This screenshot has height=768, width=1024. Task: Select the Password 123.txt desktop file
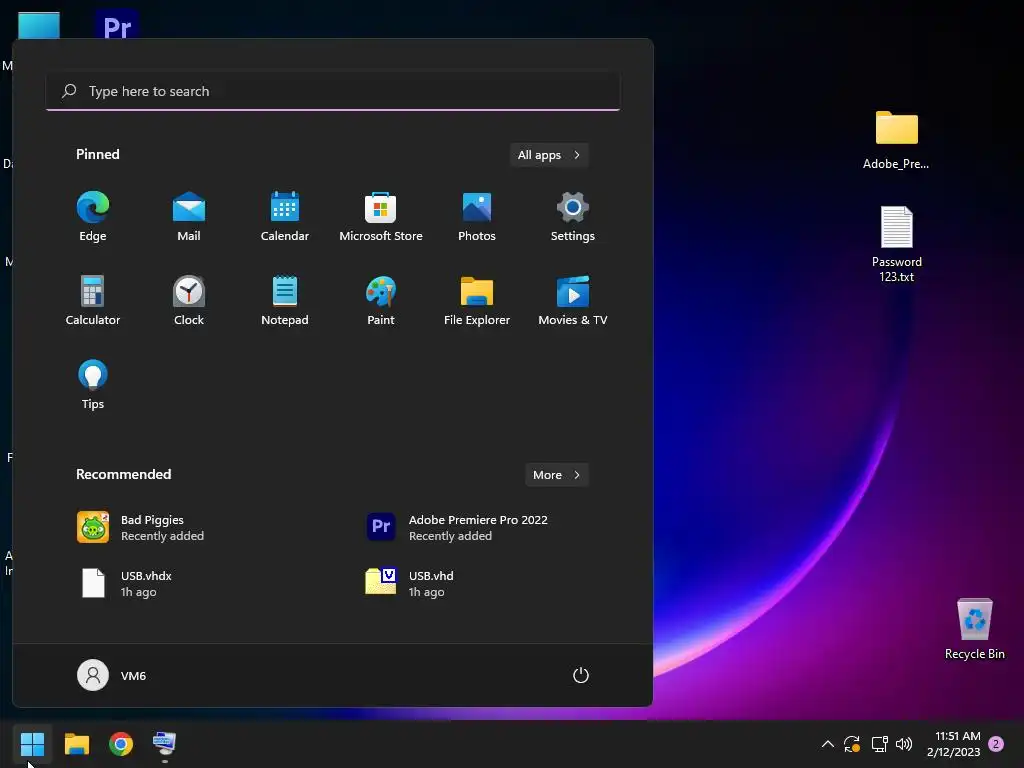click(897, 244)
